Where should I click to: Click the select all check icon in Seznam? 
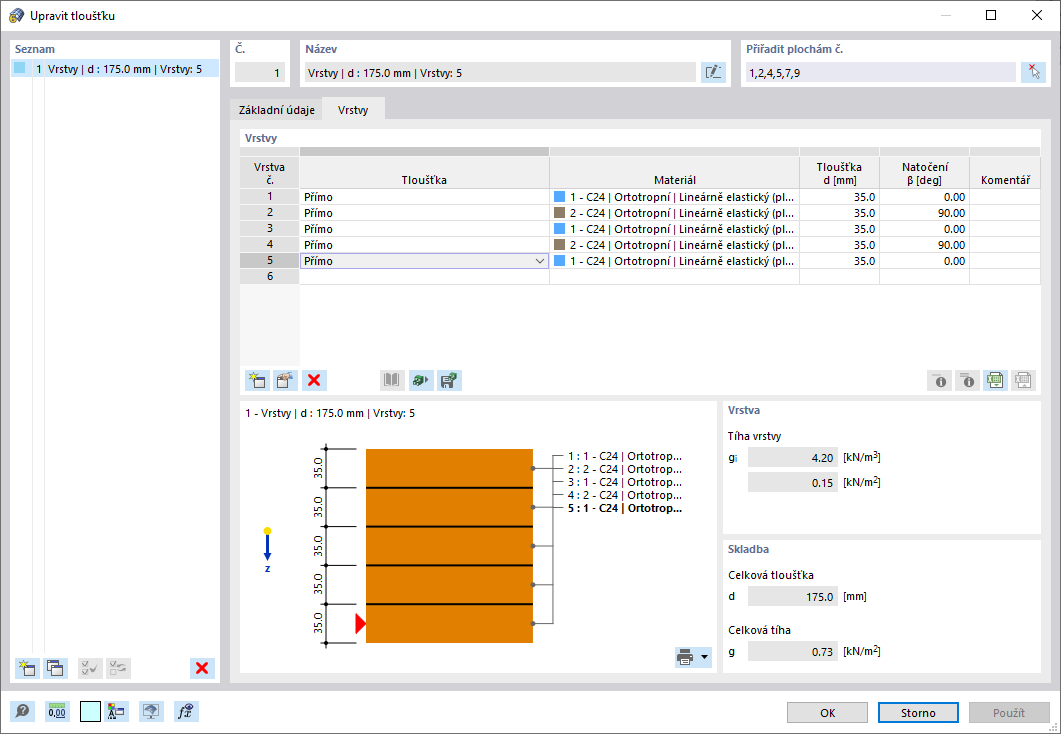[90, 668]
